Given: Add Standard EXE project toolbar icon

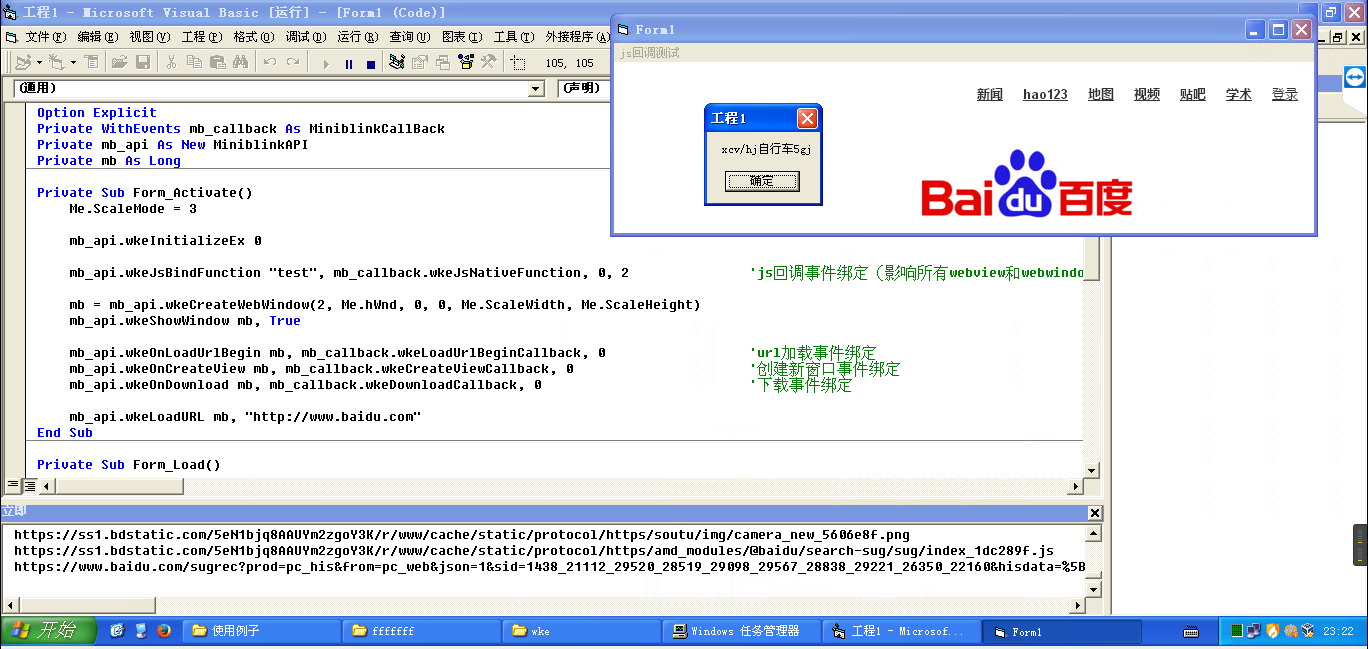Looking at the screenshot, I should [24, 62].
